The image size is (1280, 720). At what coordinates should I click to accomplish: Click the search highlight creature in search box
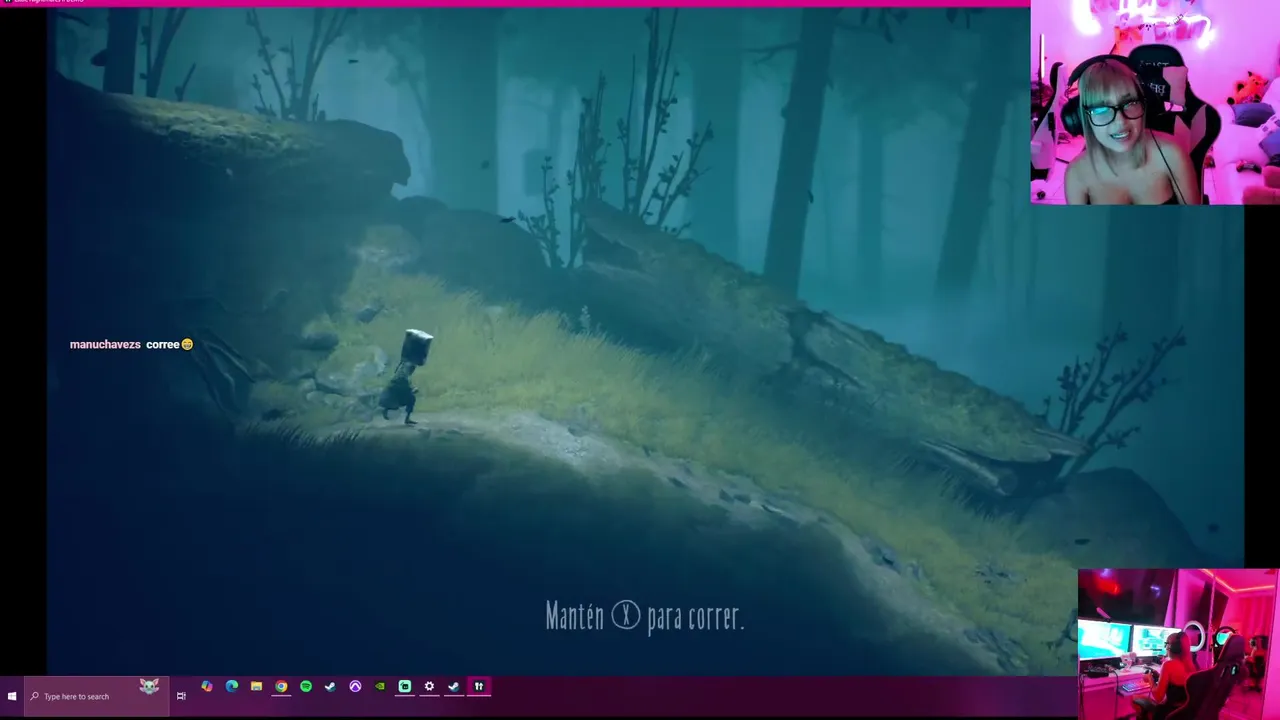pos(149,686)
